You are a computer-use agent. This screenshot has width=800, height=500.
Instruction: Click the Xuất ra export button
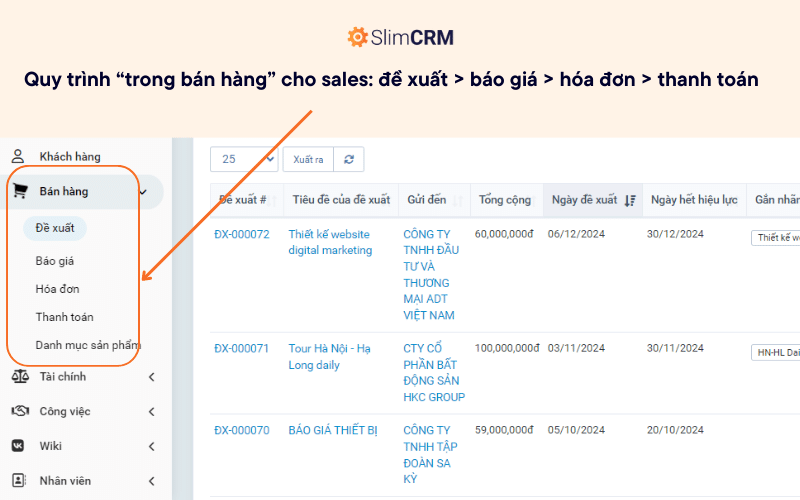tap(308, 160)
